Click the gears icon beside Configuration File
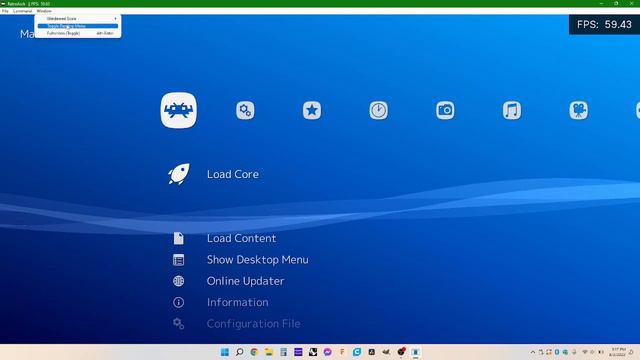Screen dimensions: 640x360 pos(178,323)
